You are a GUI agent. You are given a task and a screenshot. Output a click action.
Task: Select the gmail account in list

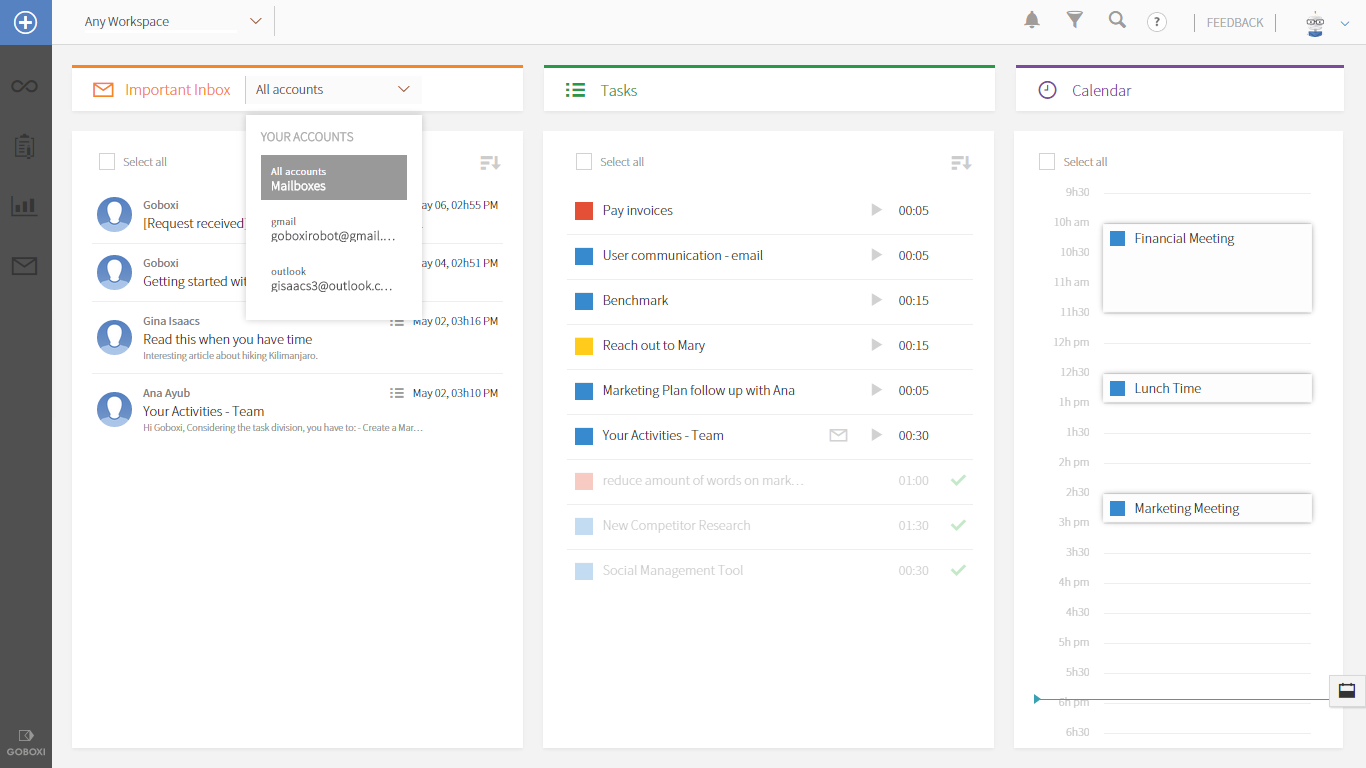333,230
